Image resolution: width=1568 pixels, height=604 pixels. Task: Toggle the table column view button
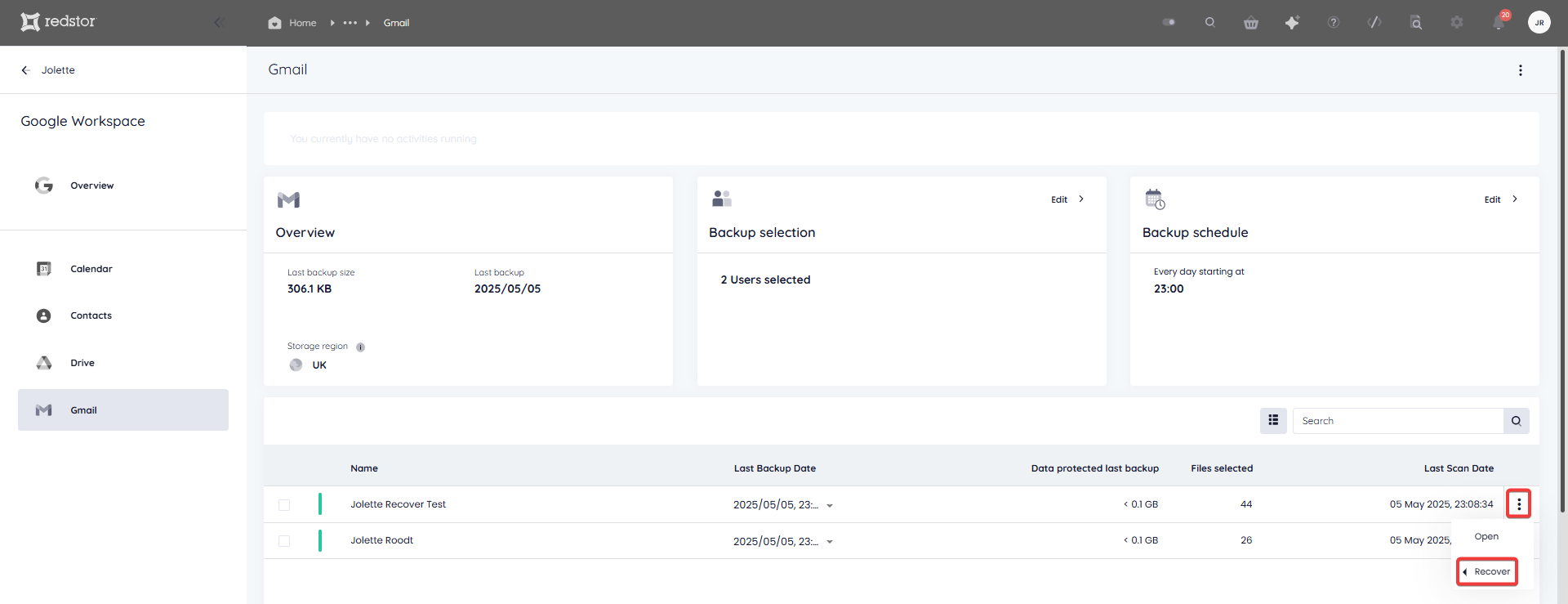tap(1273, 421)
